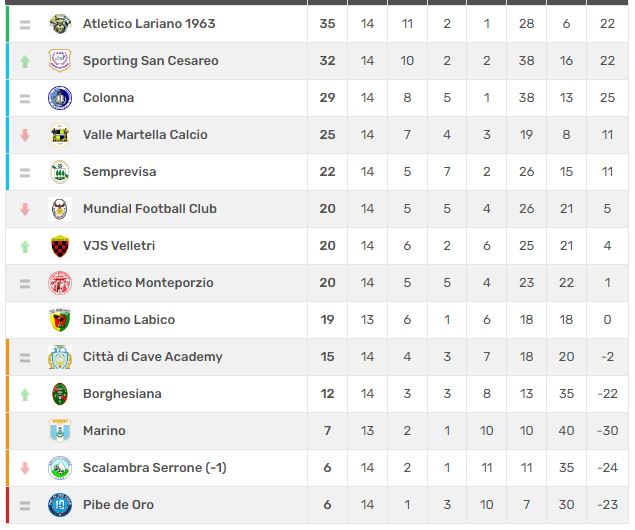Click the red down arrow beside Scalambra Serrone
This screenshot has width=635, height=530.
click(x=25, y=468)
